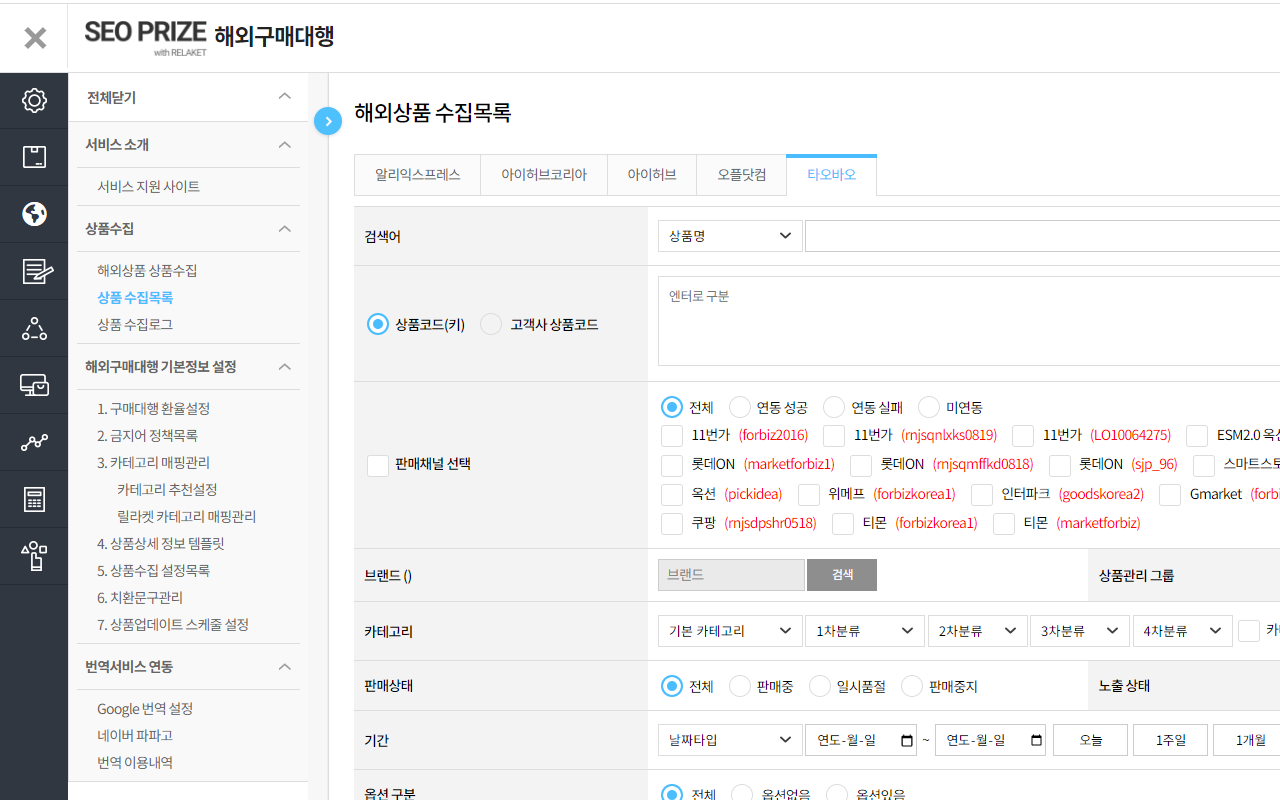Switch to the 아이허브 tab
The image size is (1280, 800).
(651, 174)
